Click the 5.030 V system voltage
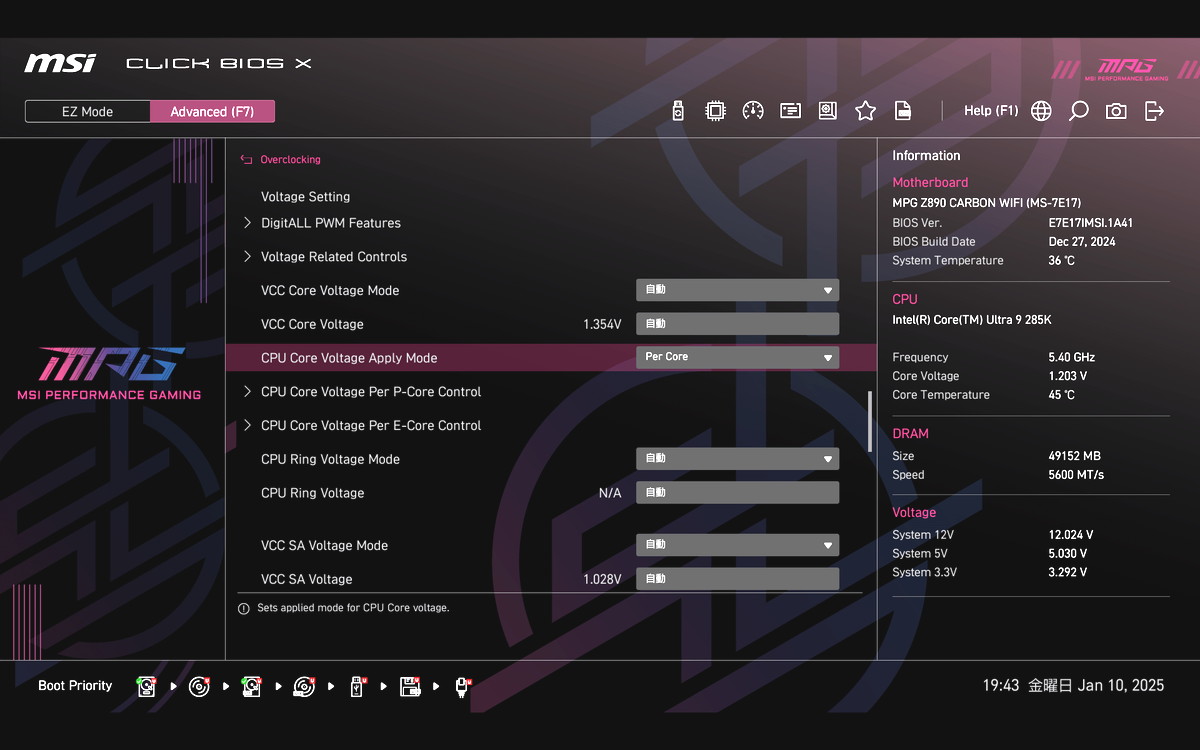The height and width of the screenshot is (750, 1200). 1067,554
